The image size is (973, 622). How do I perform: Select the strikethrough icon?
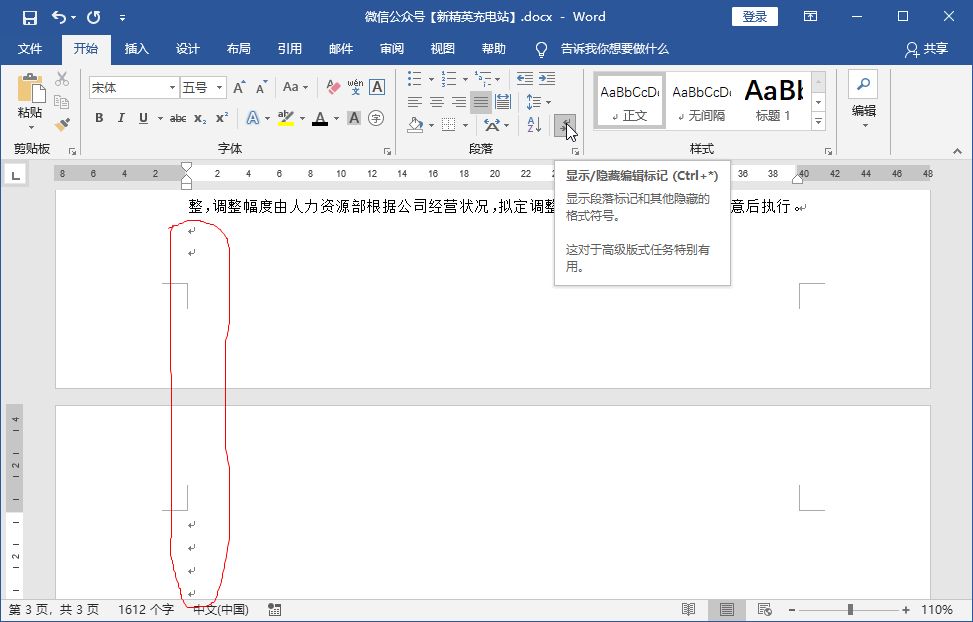179,118
